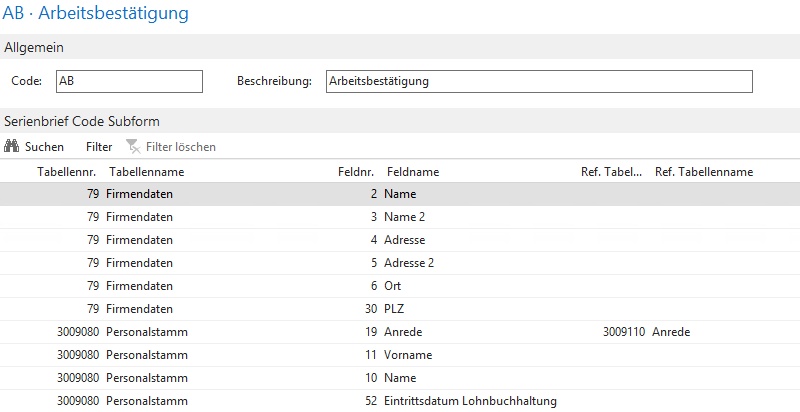The height and width of the screenshot is (412, 800).
Task: Click the binoculars Suchen icon
Action: (13, 146)
